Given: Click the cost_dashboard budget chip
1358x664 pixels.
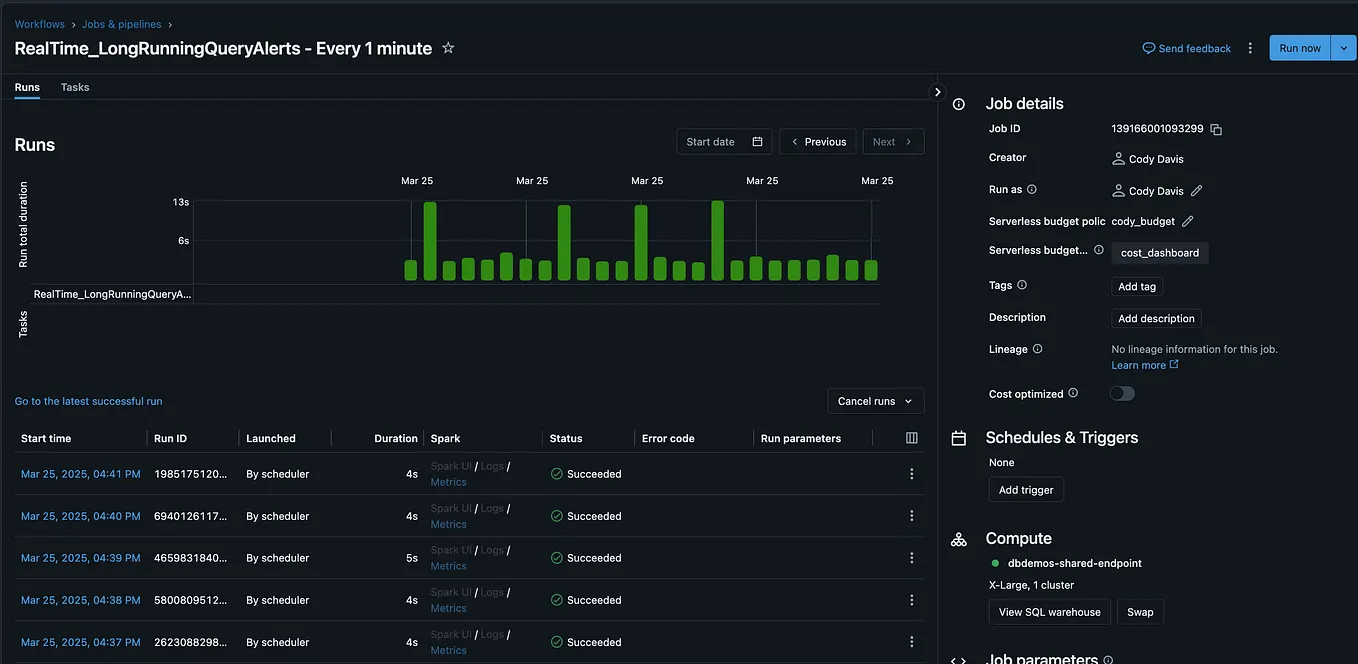Looking at the screenshot, I should coord(1159,252).
